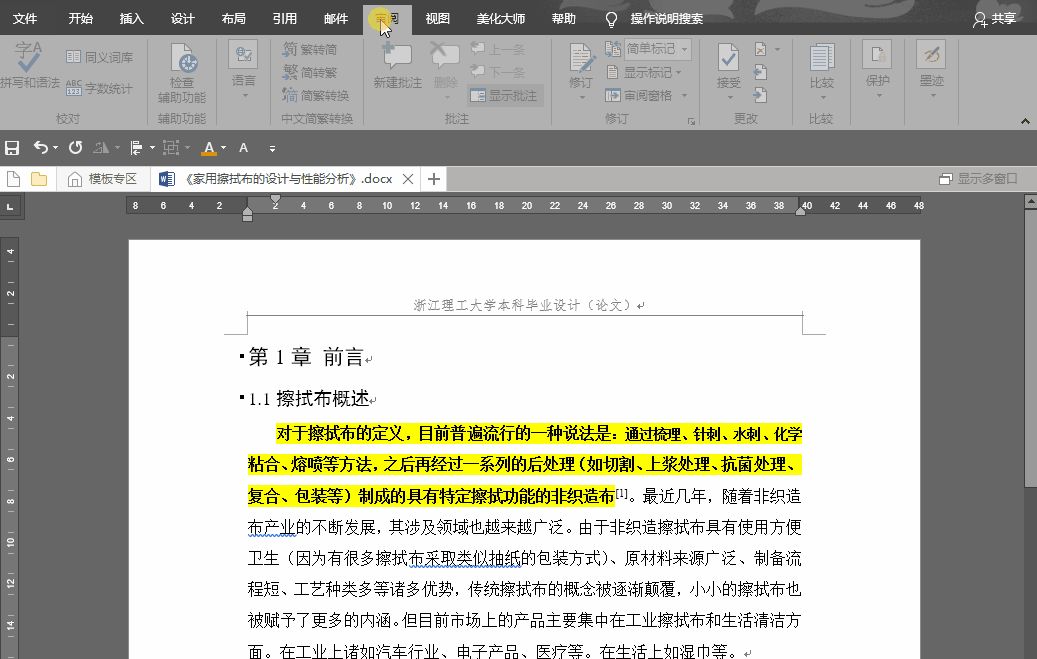This screenshot has height=659, width=1037.
Task: Click the plain A text icon
Action: (243, 148)
